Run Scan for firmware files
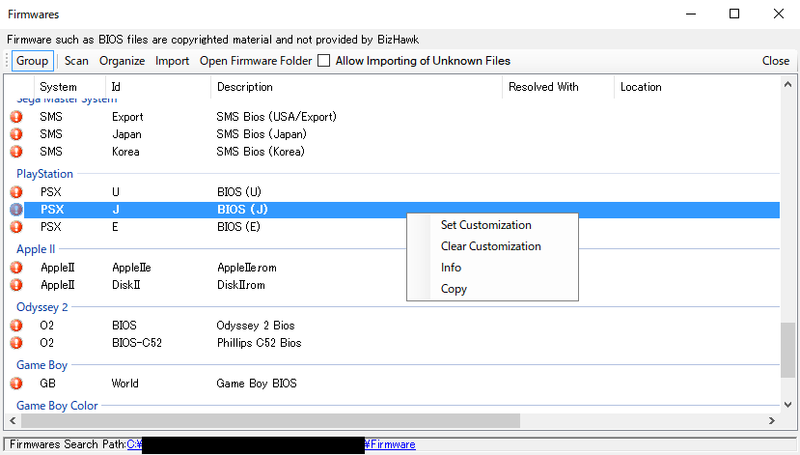800x455 pixels. tap(77, 61)
